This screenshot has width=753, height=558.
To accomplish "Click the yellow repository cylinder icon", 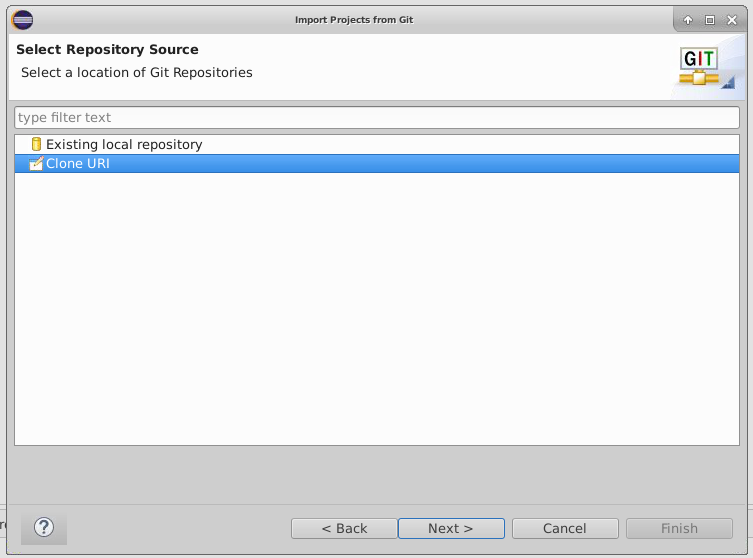I will [x=36, y=145].
